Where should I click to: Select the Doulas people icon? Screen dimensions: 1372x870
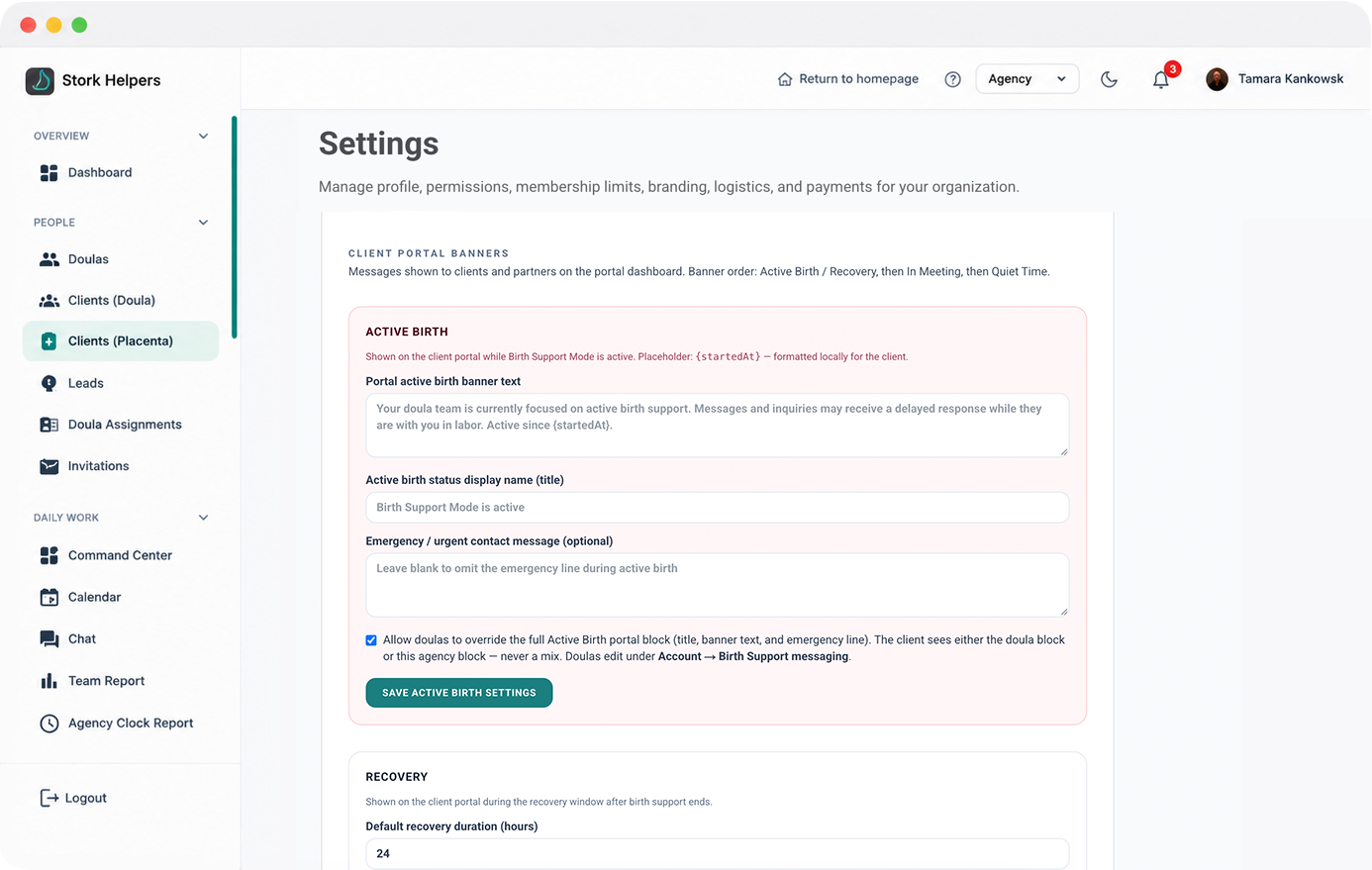click(49, 259)
